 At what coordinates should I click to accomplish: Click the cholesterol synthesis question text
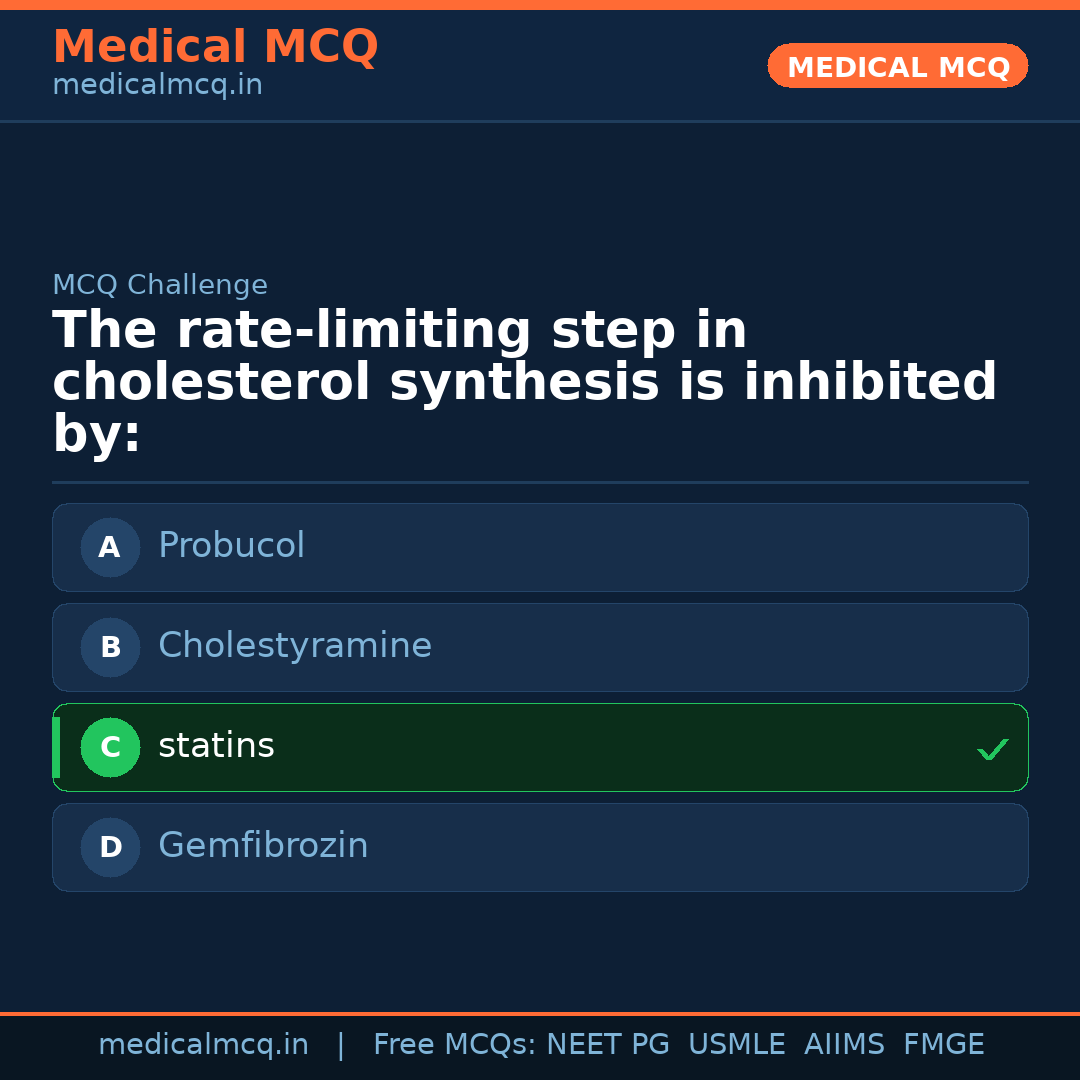point(524,383)
